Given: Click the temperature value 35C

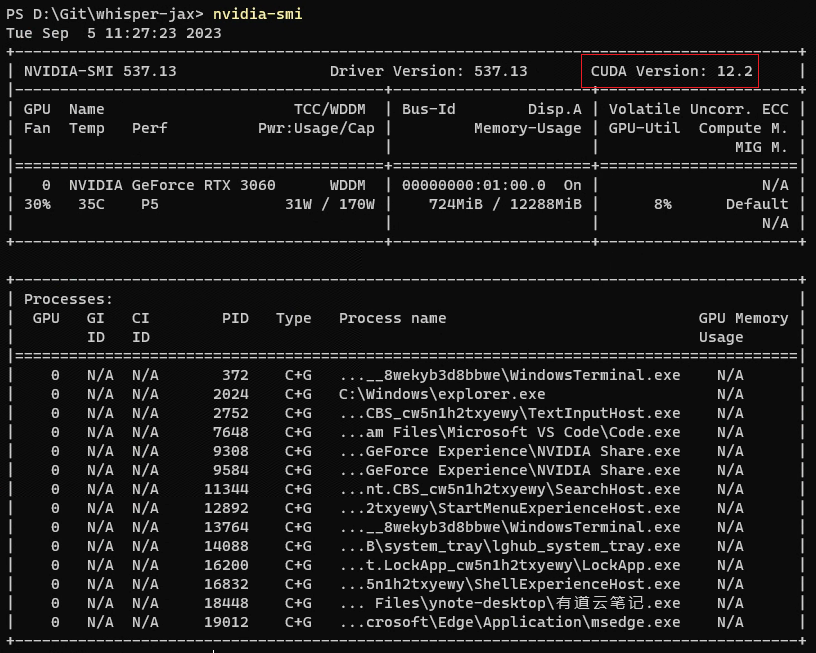Looking at the screenshot, I should (91, 204).
